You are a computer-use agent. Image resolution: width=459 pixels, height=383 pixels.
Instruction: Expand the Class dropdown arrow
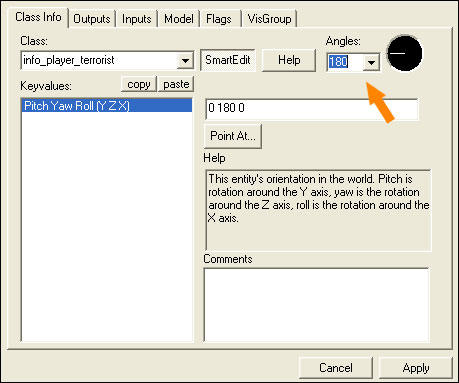coord(185,61)
